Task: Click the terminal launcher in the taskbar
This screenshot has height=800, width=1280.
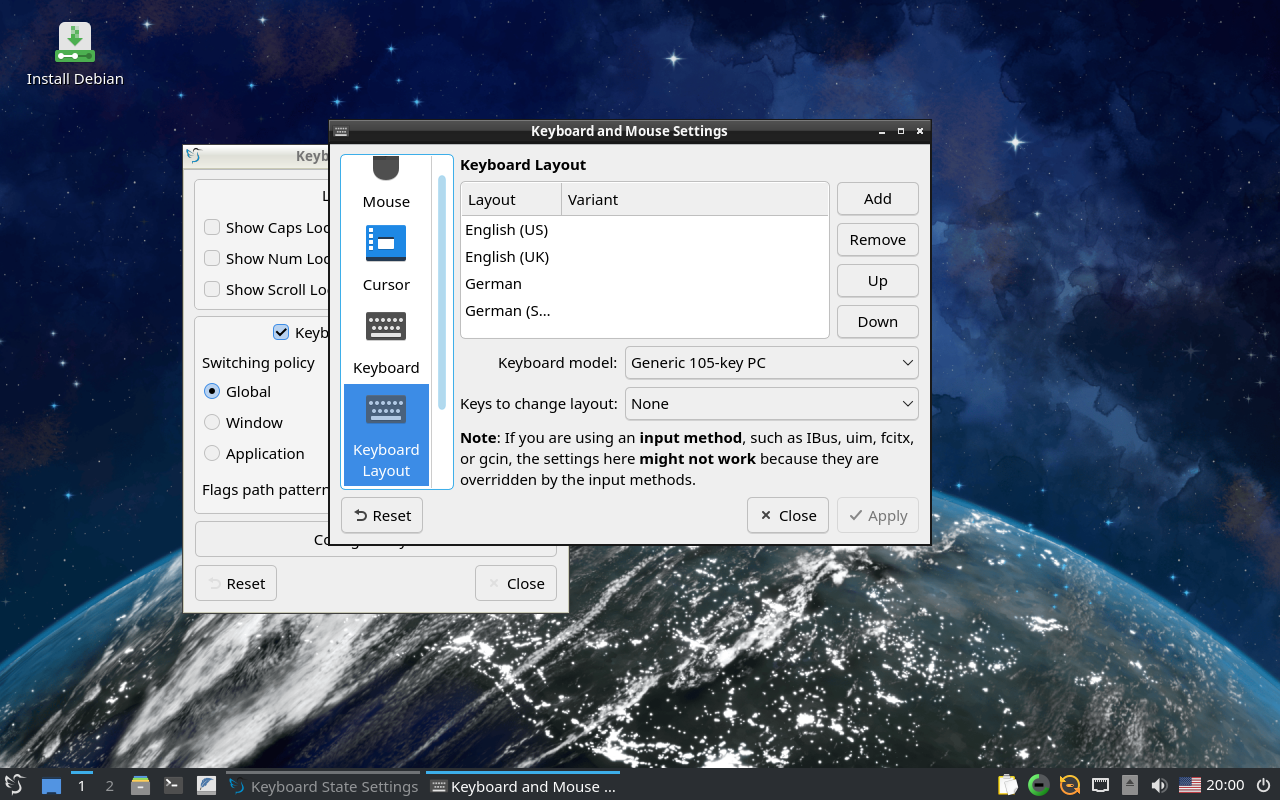Action: click(x=173, y=786)
